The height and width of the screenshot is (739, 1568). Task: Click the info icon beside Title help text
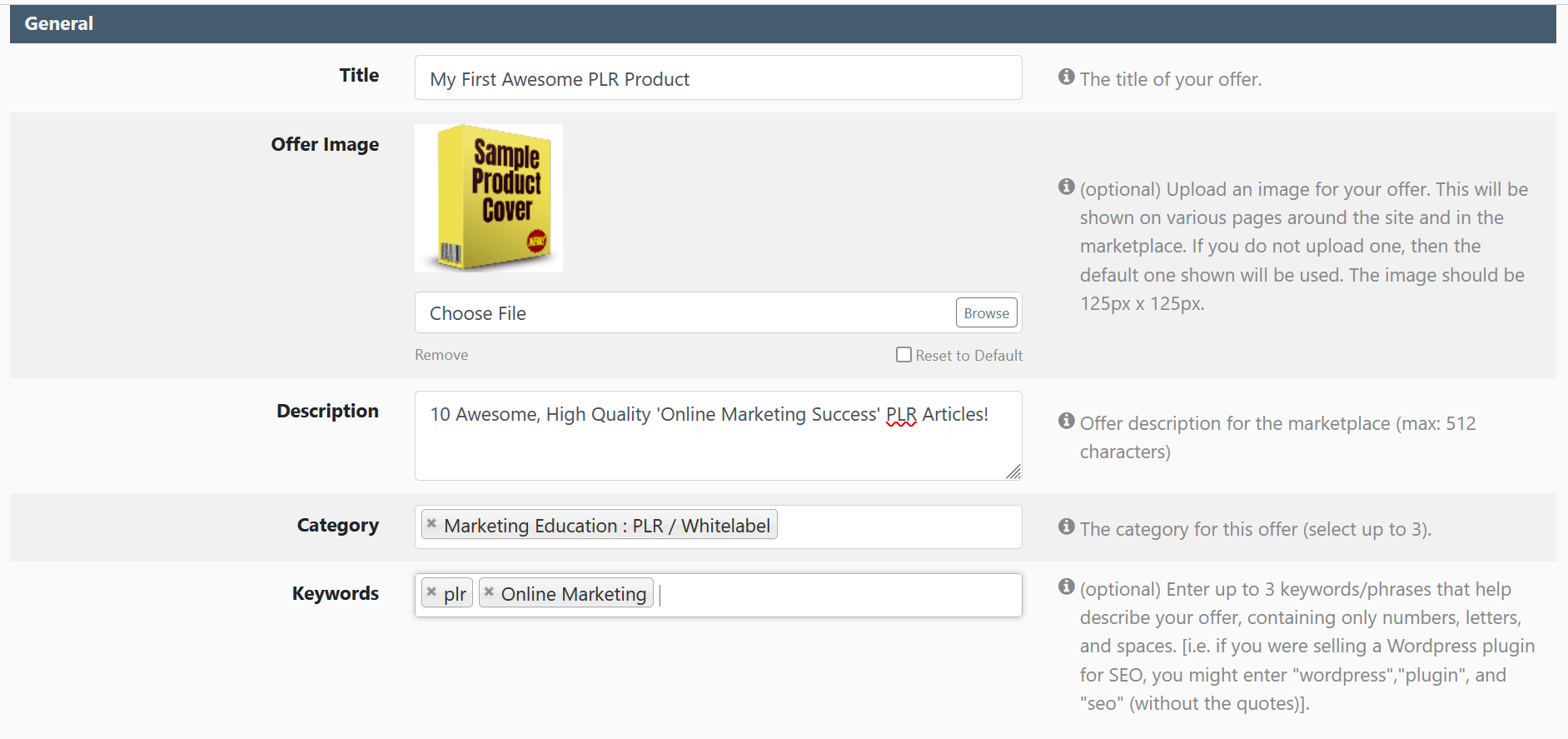coord(1066,77)
